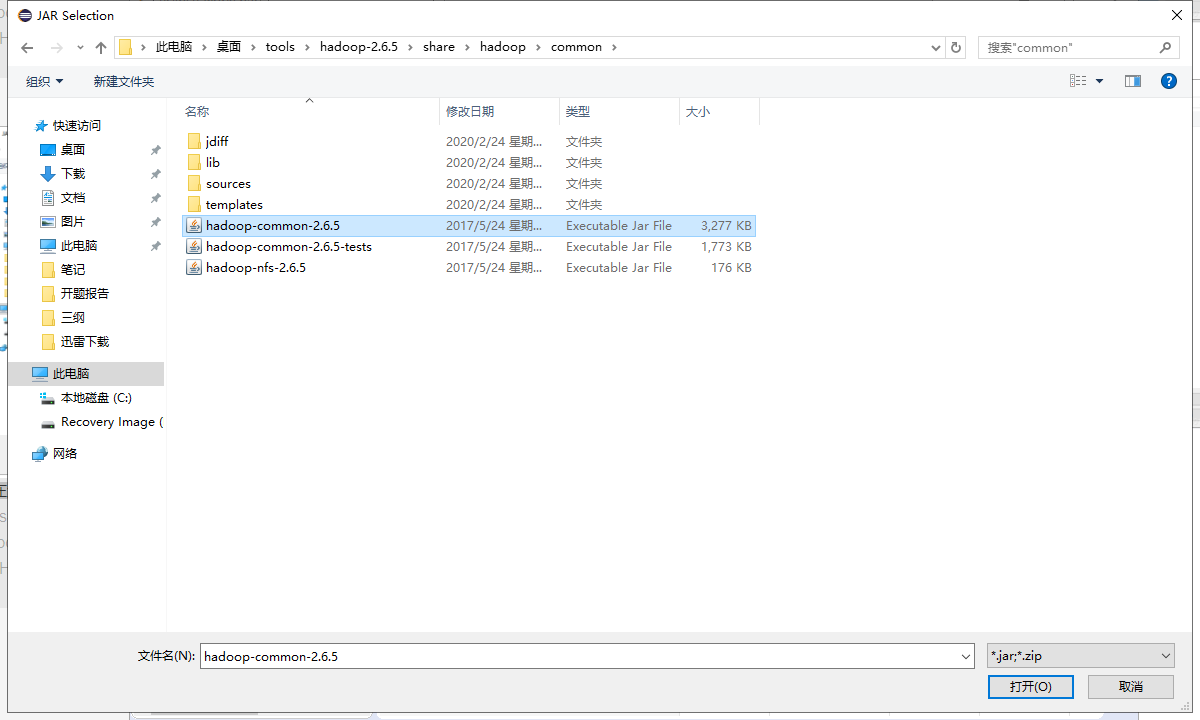Select 网络 in the navigation pane

click(65, 453)
